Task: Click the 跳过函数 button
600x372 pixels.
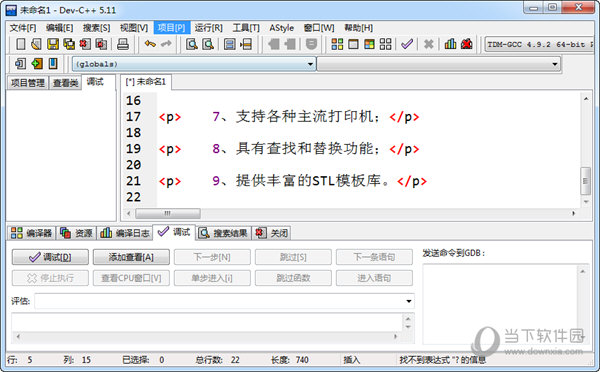Action: click(293, 278)
